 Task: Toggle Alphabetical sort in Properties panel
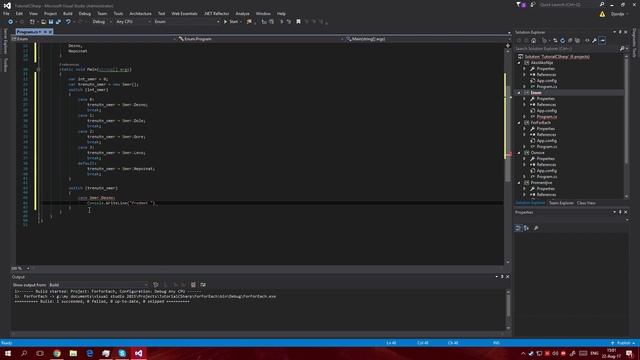coord(526,228)
